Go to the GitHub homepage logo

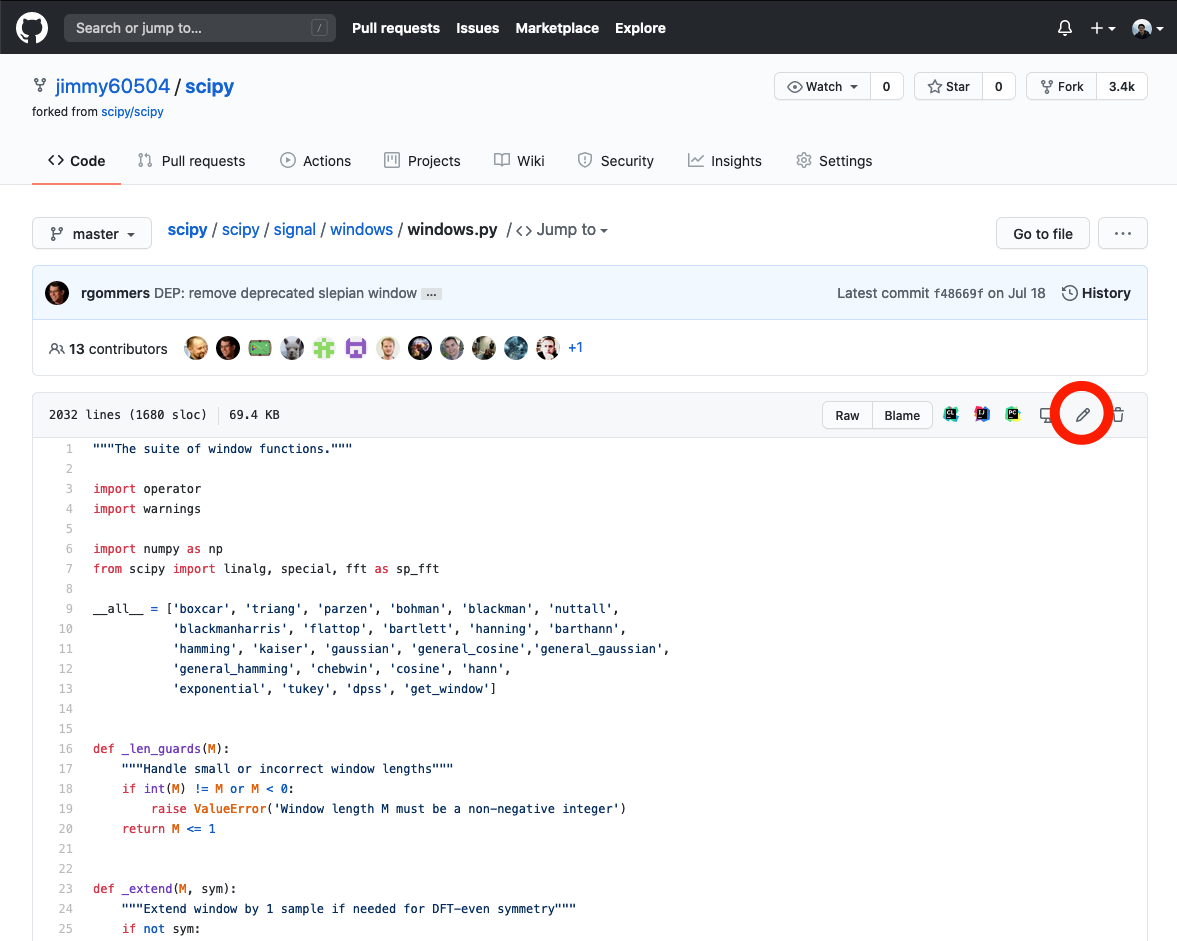(32, 28)
